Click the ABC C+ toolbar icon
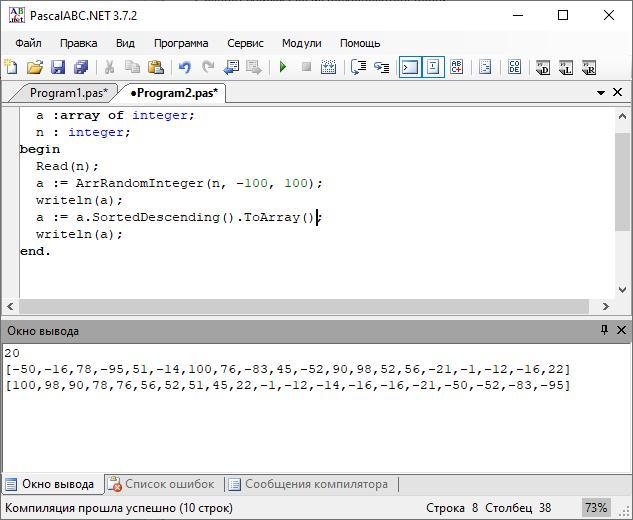The height and width of the screenshot is (520, 633). pyautogui.click(x=457, y=67)
